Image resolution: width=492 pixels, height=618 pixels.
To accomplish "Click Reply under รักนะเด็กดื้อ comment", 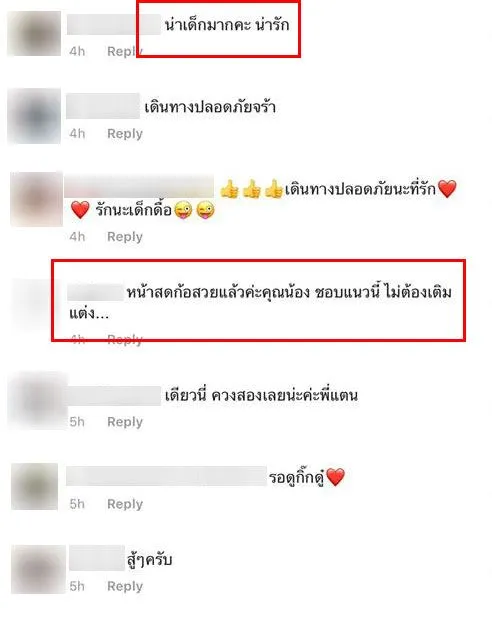I will 125,236.
